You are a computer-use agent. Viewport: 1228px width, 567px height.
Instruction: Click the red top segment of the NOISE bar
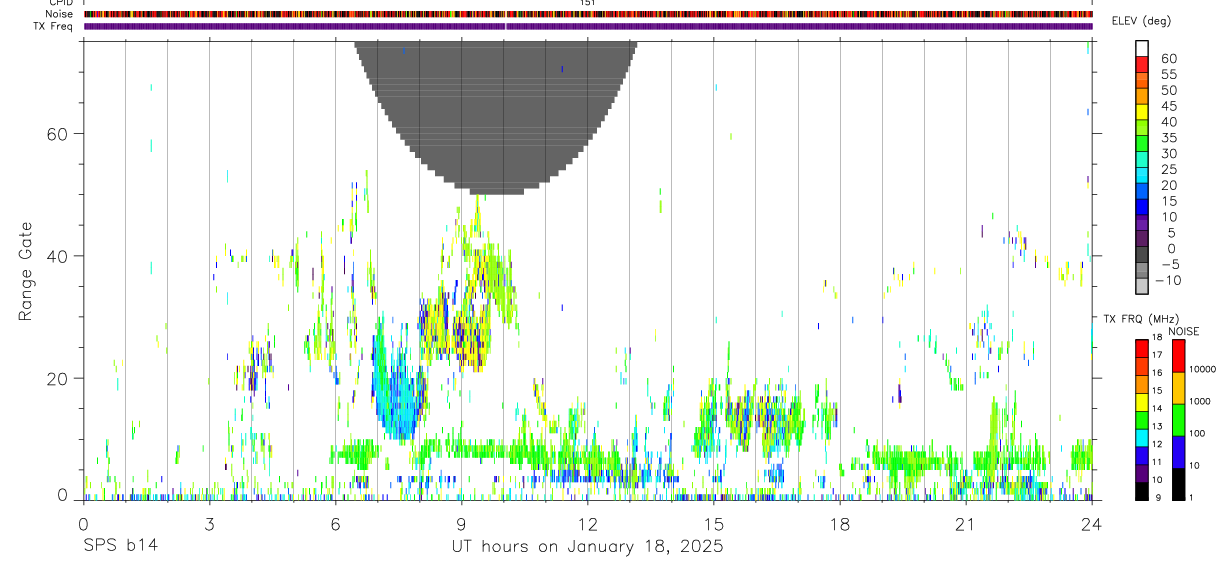click(x=1178, y=355)
